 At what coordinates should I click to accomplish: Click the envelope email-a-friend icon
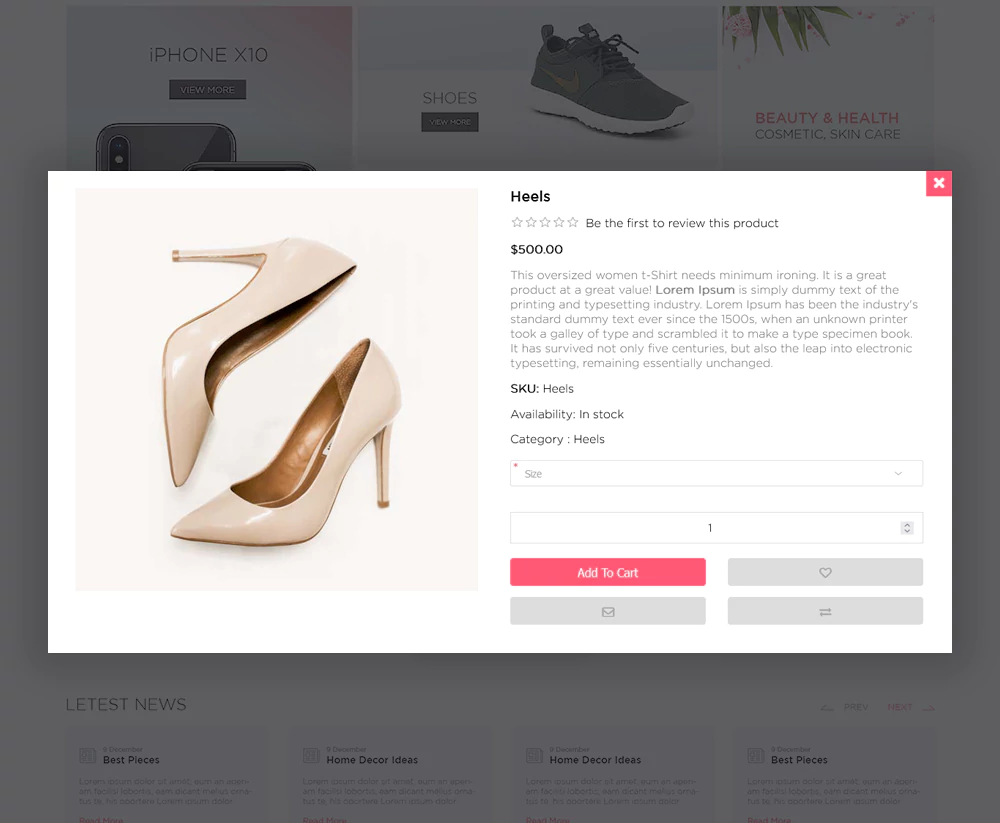pos(608,611)
